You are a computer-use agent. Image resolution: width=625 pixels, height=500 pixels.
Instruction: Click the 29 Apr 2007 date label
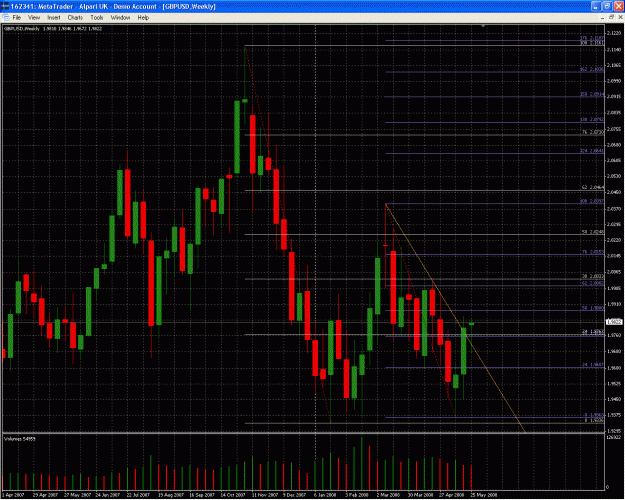[x=45, y=495]
